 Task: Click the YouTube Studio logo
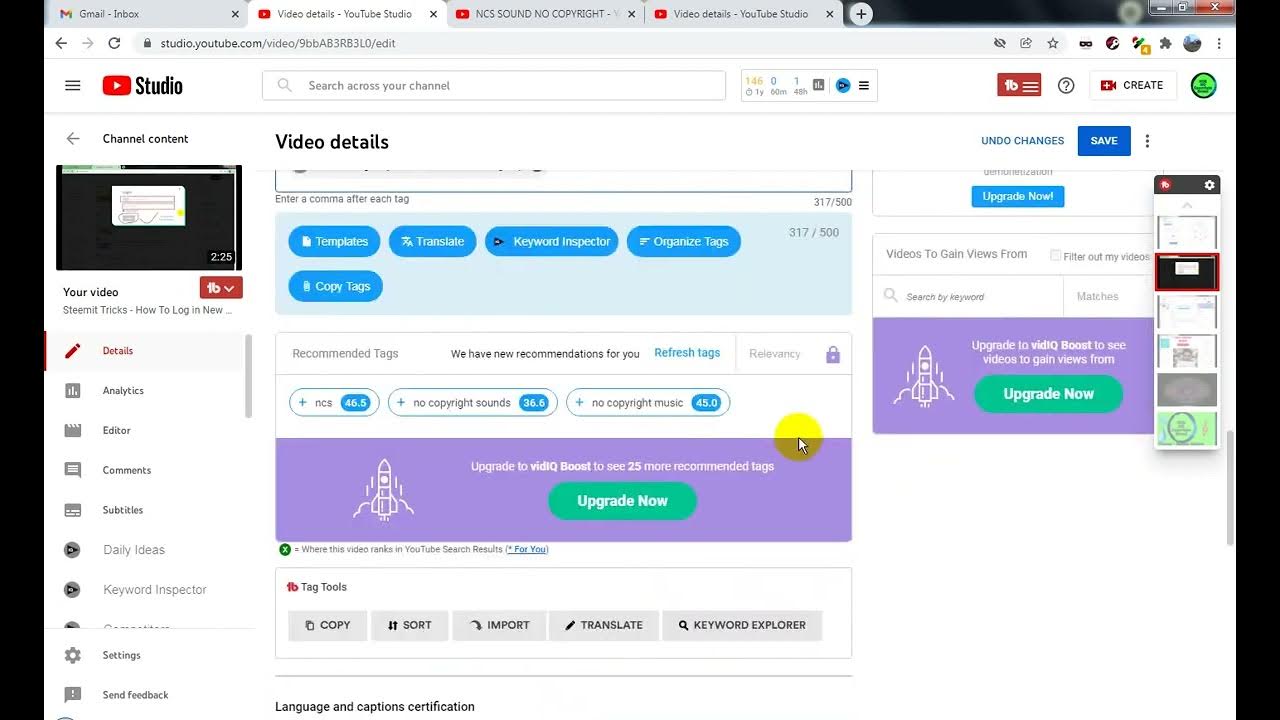click(142, 86)
